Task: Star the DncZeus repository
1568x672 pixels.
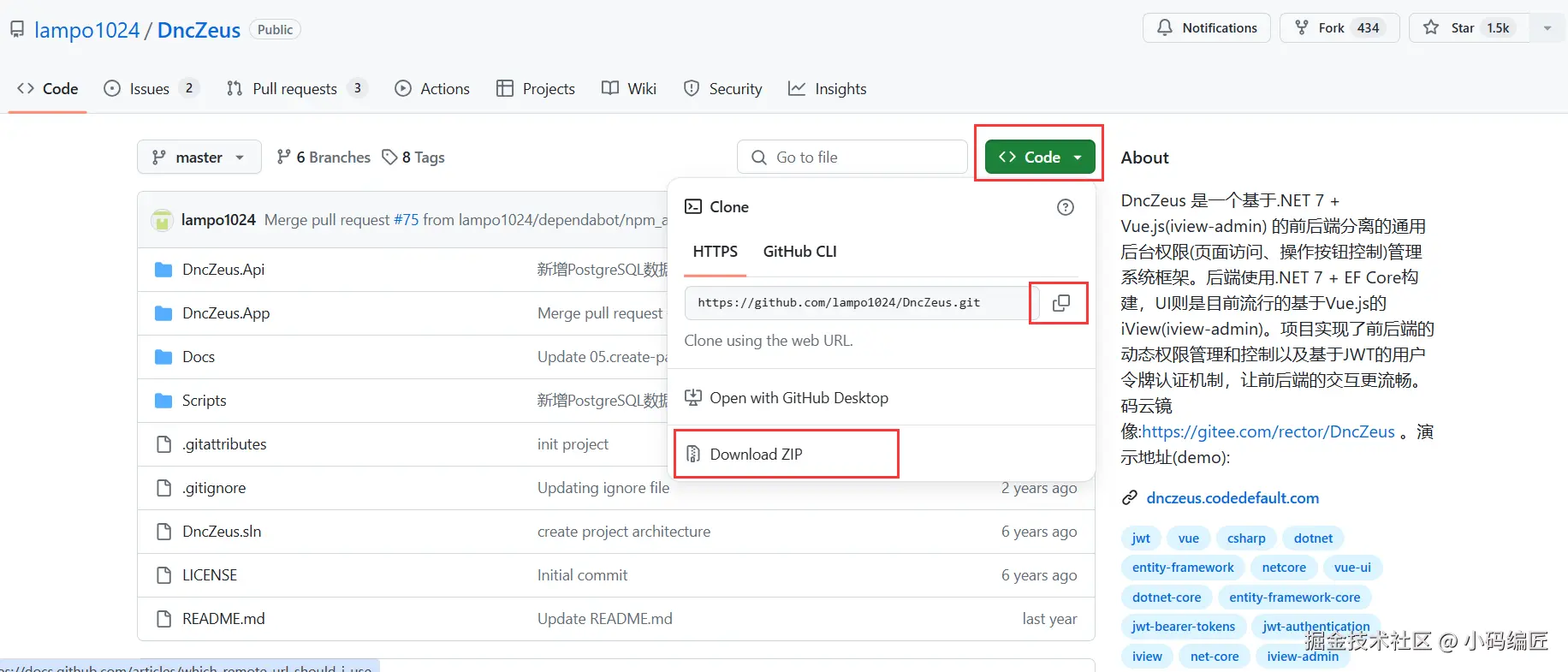Action: click(1469, 28)
